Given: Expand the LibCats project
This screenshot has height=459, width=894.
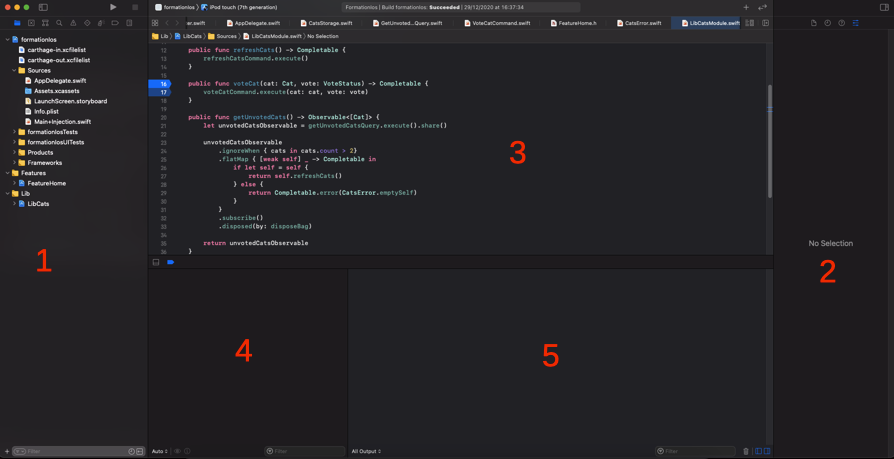Looking at the screenshot, I should 14,204.
